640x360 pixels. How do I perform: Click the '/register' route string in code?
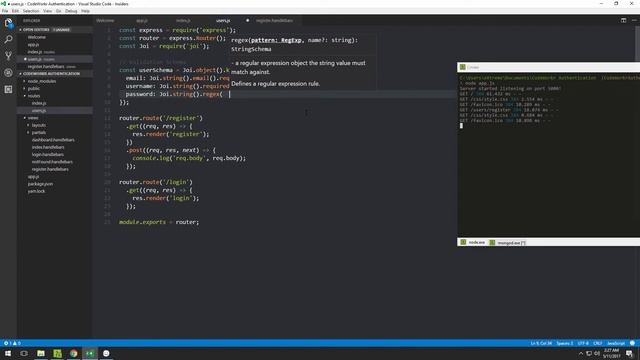coord(183,118)
